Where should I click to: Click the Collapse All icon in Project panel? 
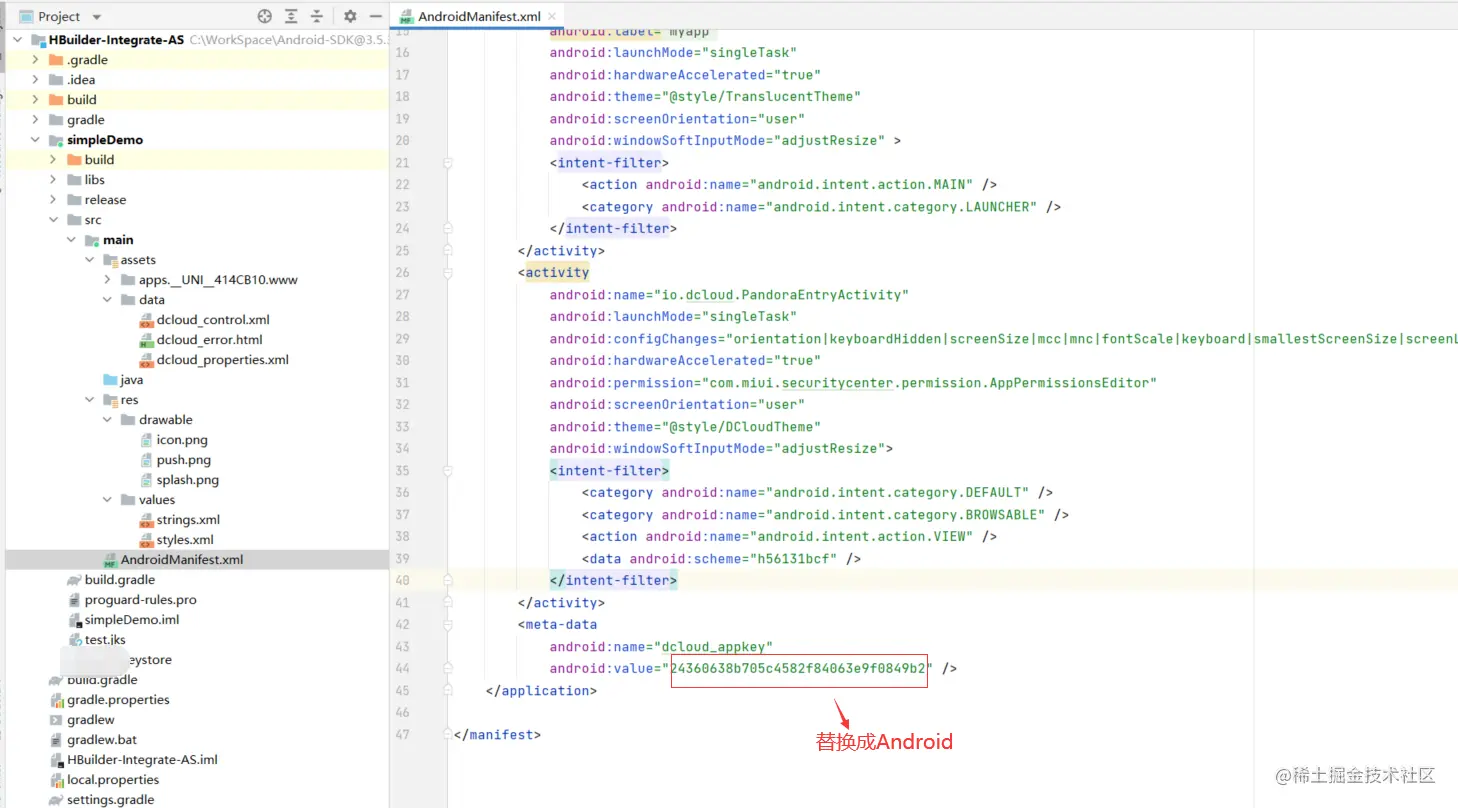click(x=317, y=16)
